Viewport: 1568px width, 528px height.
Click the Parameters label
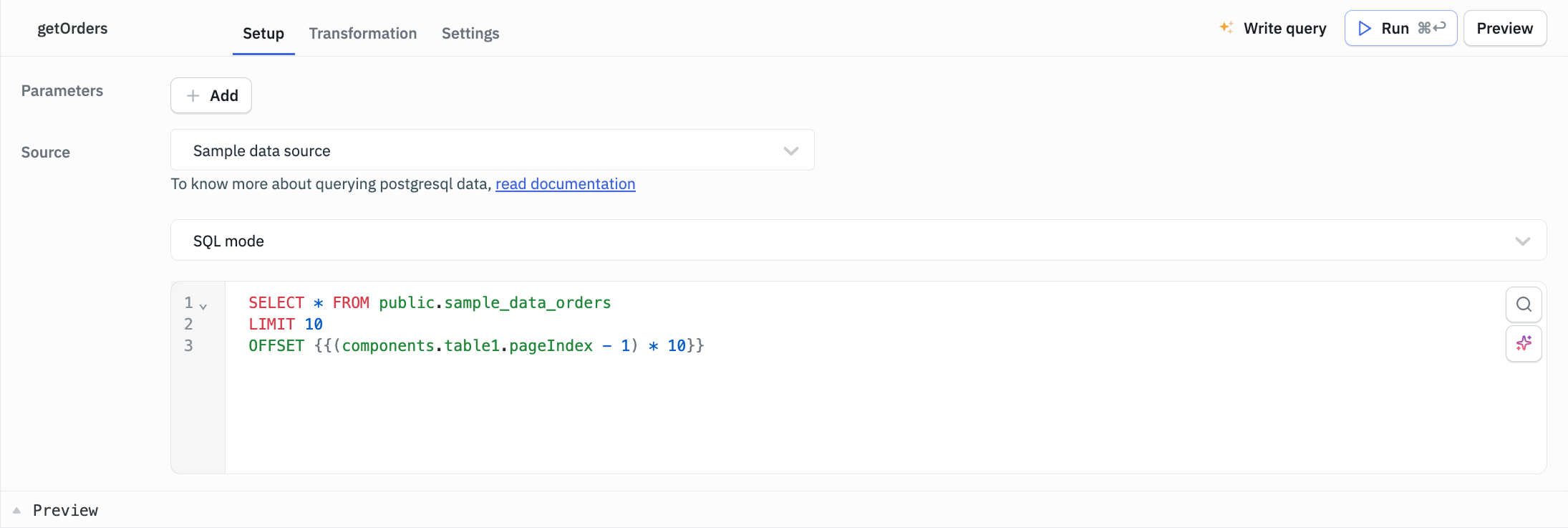(x=62, y=91)
